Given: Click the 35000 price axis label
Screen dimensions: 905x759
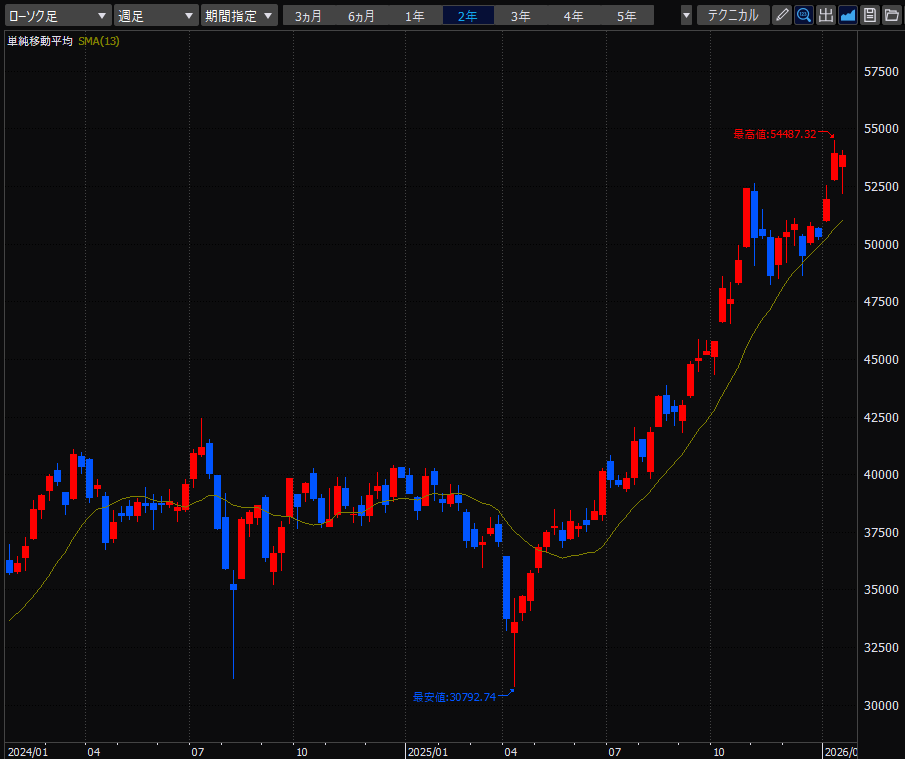Looking at the screenshot, I should click(881, 590).
